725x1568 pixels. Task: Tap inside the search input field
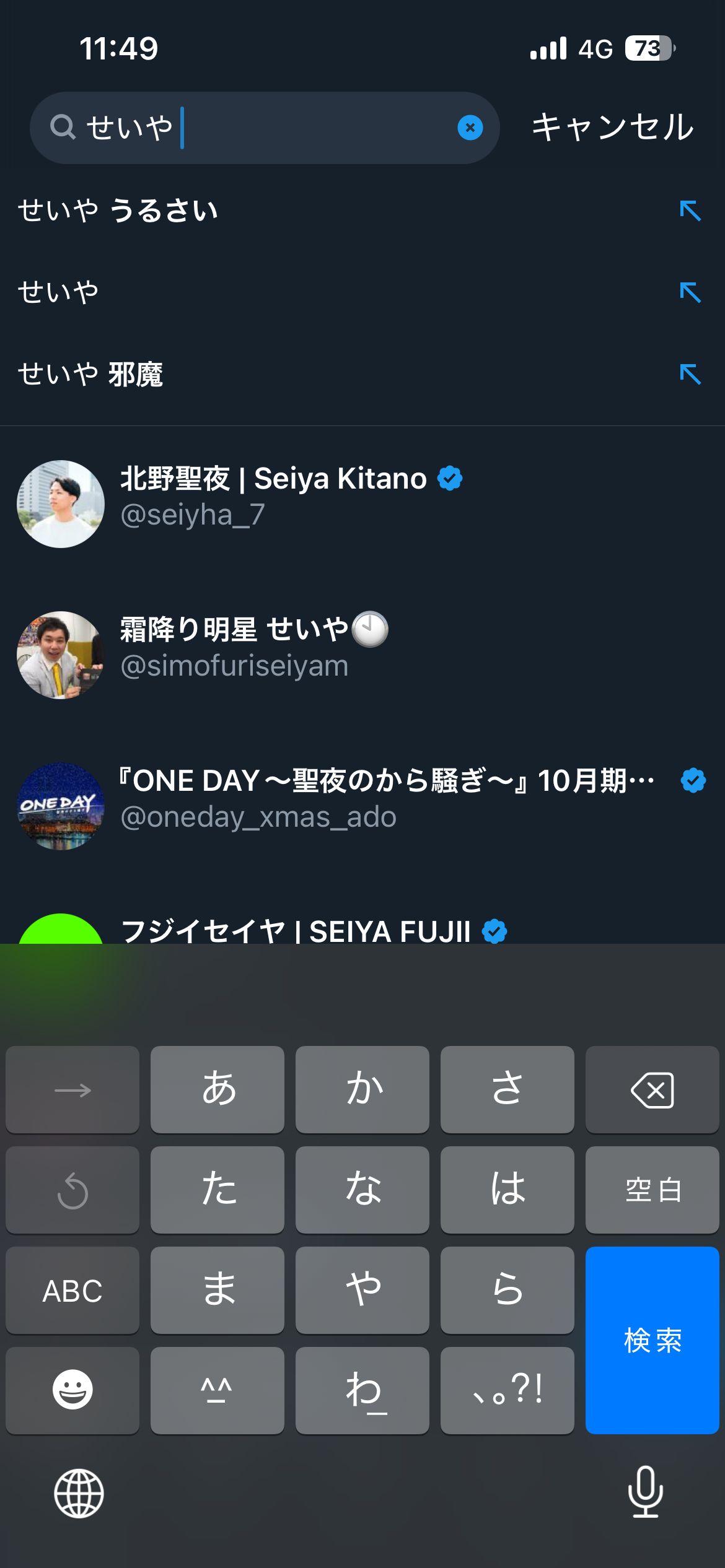coord(310,128)
